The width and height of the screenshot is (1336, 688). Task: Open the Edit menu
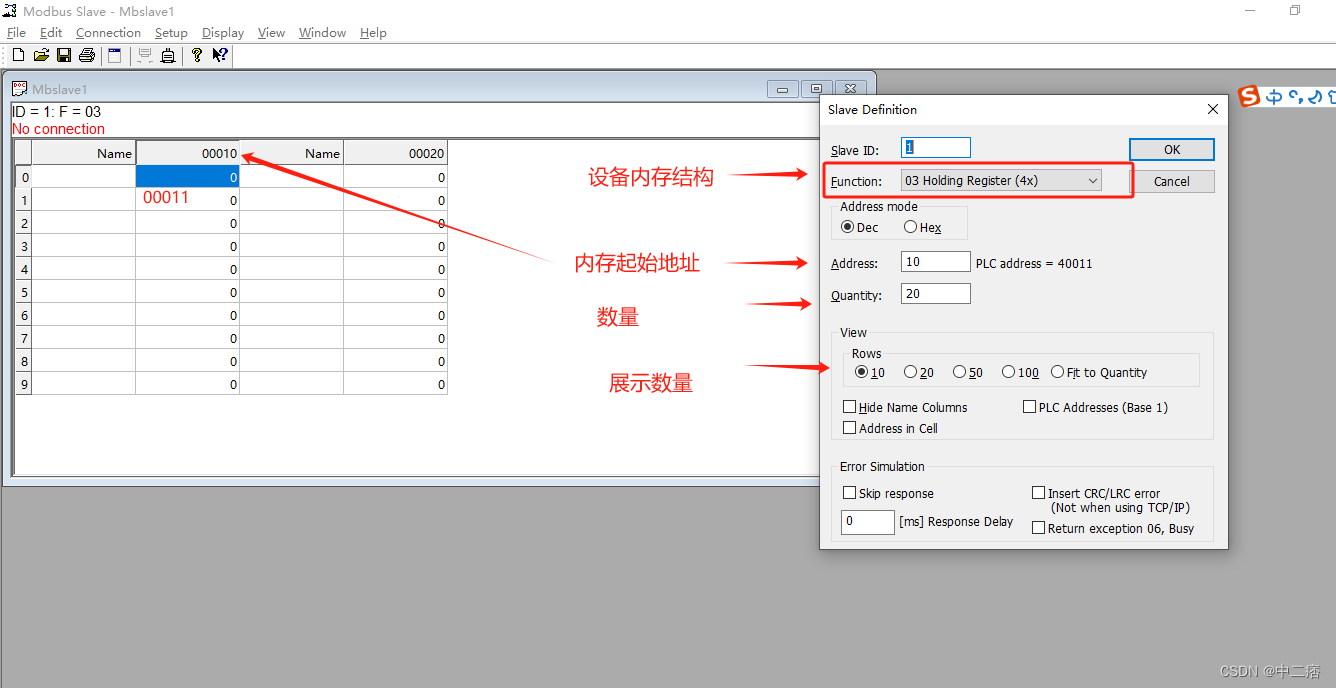coord(51,33)
